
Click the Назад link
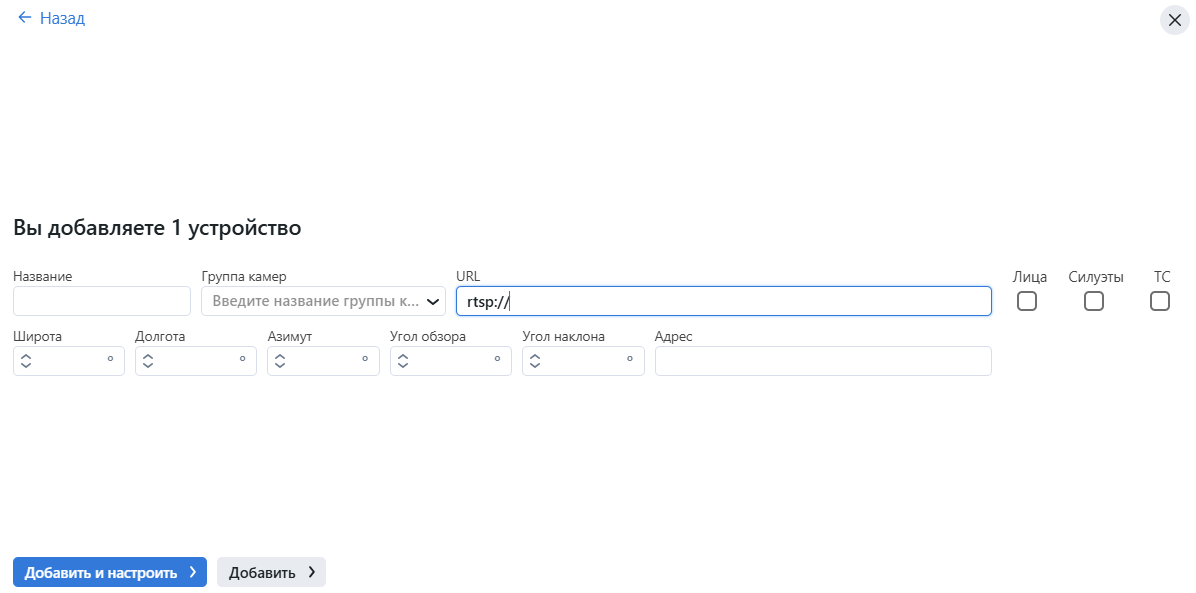coord(60,17)
